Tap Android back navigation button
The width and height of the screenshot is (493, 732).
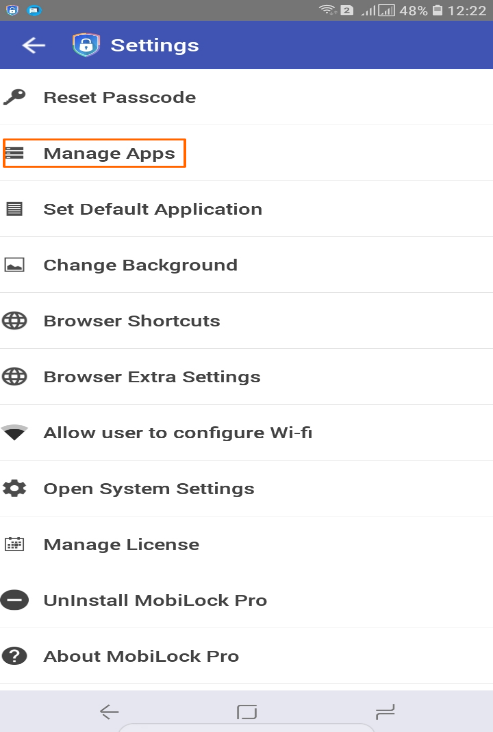(109, 712)
